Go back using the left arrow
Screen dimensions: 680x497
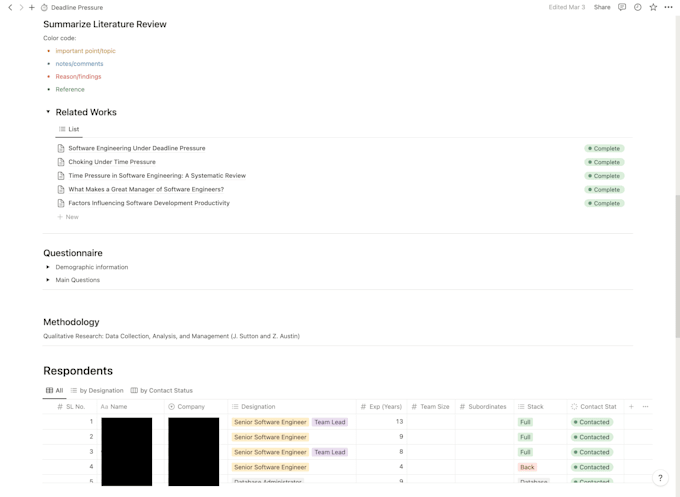10,7
